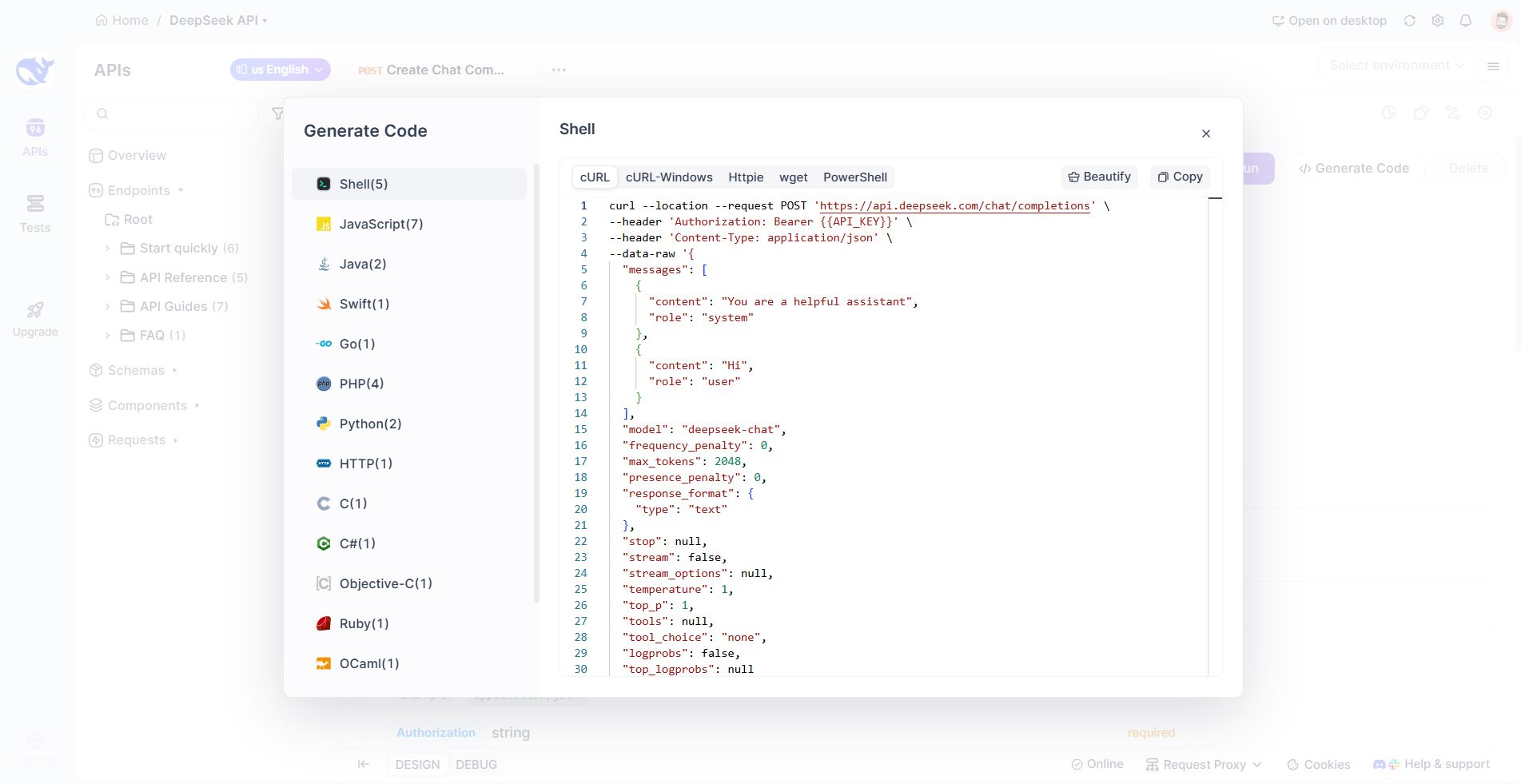Expand the API Guides folder
This screenshot has width=1521, height=784.
166,306
